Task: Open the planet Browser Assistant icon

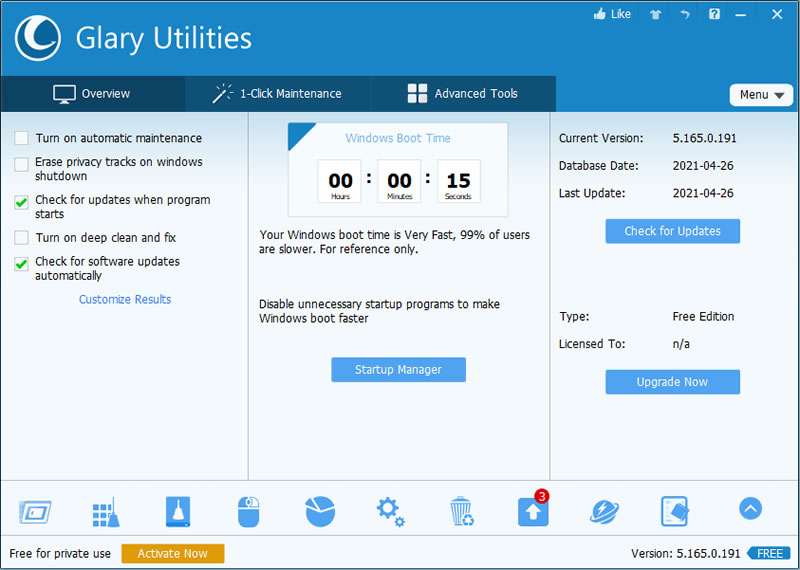Action: pos(604,511)
